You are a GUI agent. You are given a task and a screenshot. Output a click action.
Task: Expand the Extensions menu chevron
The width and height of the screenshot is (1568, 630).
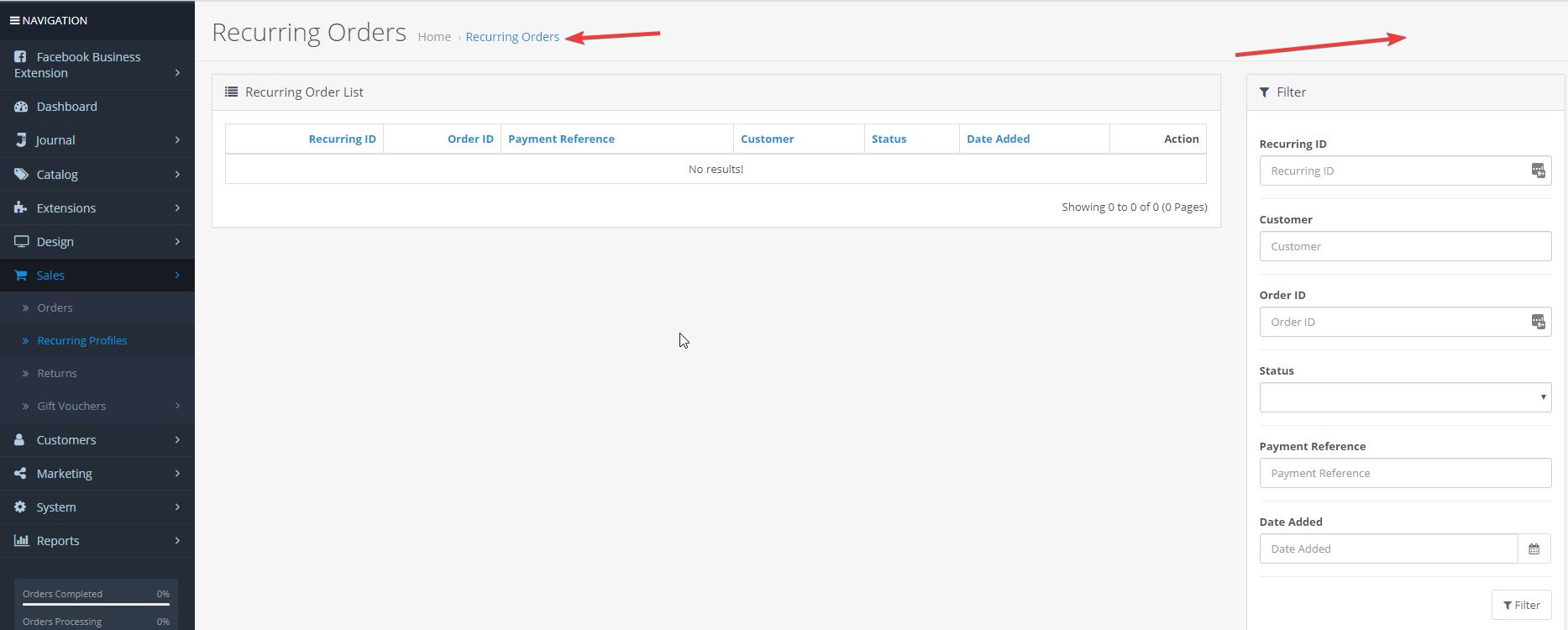177,207
